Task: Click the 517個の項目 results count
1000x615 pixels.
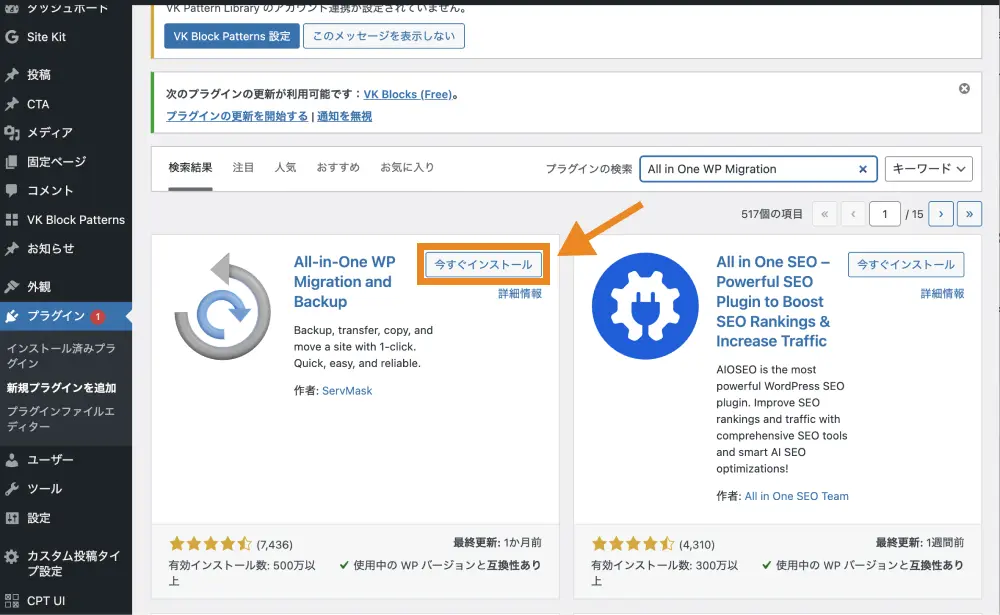Action: 772,214
